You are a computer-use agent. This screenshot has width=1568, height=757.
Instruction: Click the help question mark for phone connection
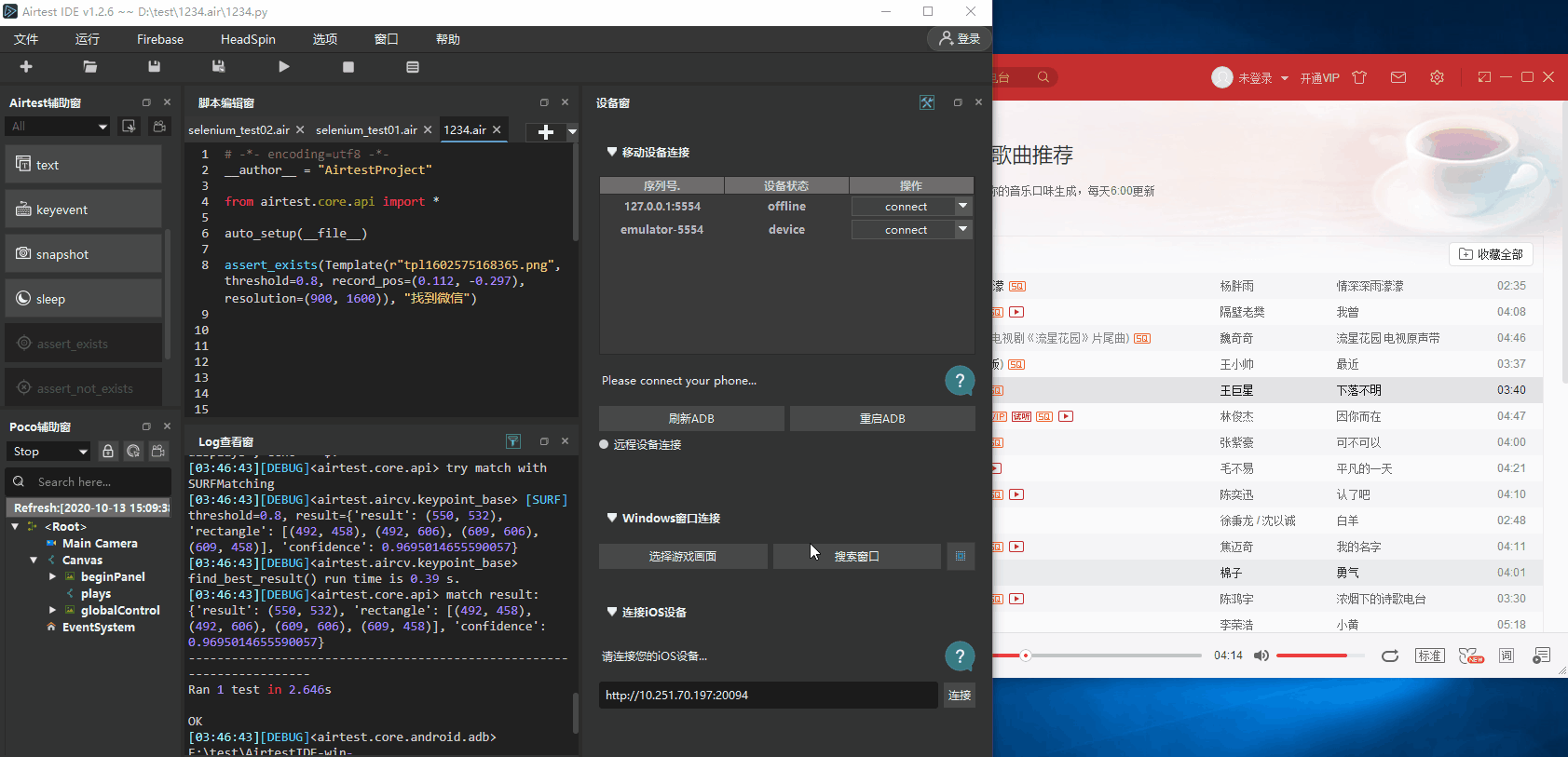pyautogui.click(x=960, y=380)
